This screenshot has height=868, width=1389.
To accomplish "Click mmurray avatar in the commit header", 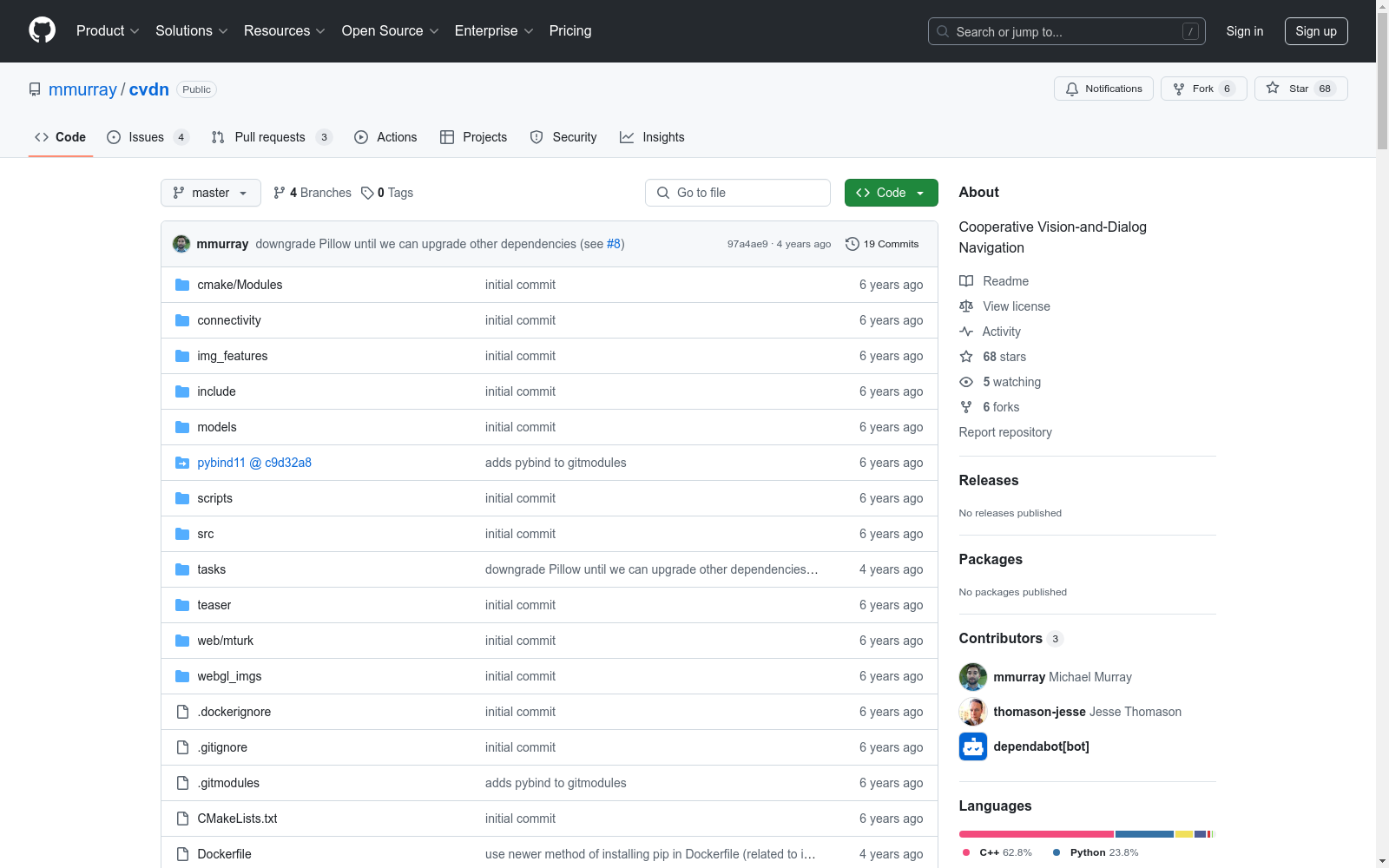I will tap(181, 244).
